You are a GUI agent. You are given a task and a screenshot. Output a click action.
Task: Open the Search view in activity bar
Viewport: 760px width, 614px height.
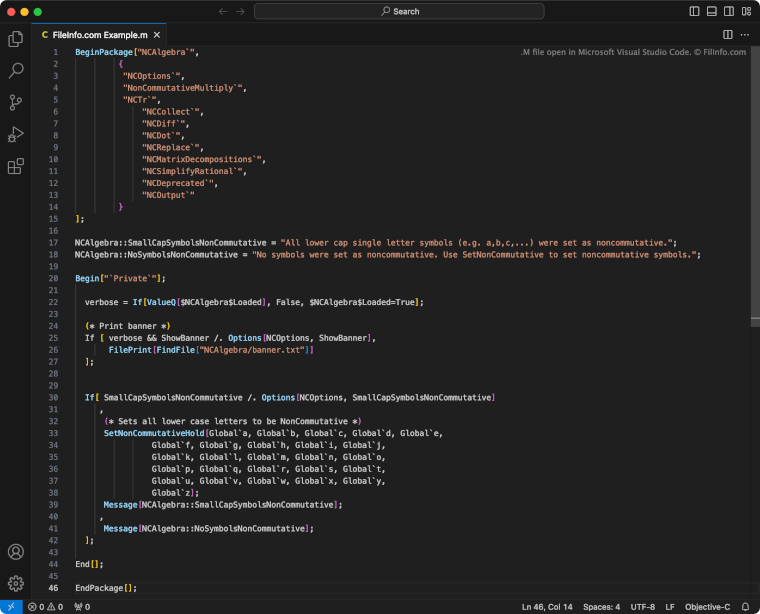(x=15, y=71)
